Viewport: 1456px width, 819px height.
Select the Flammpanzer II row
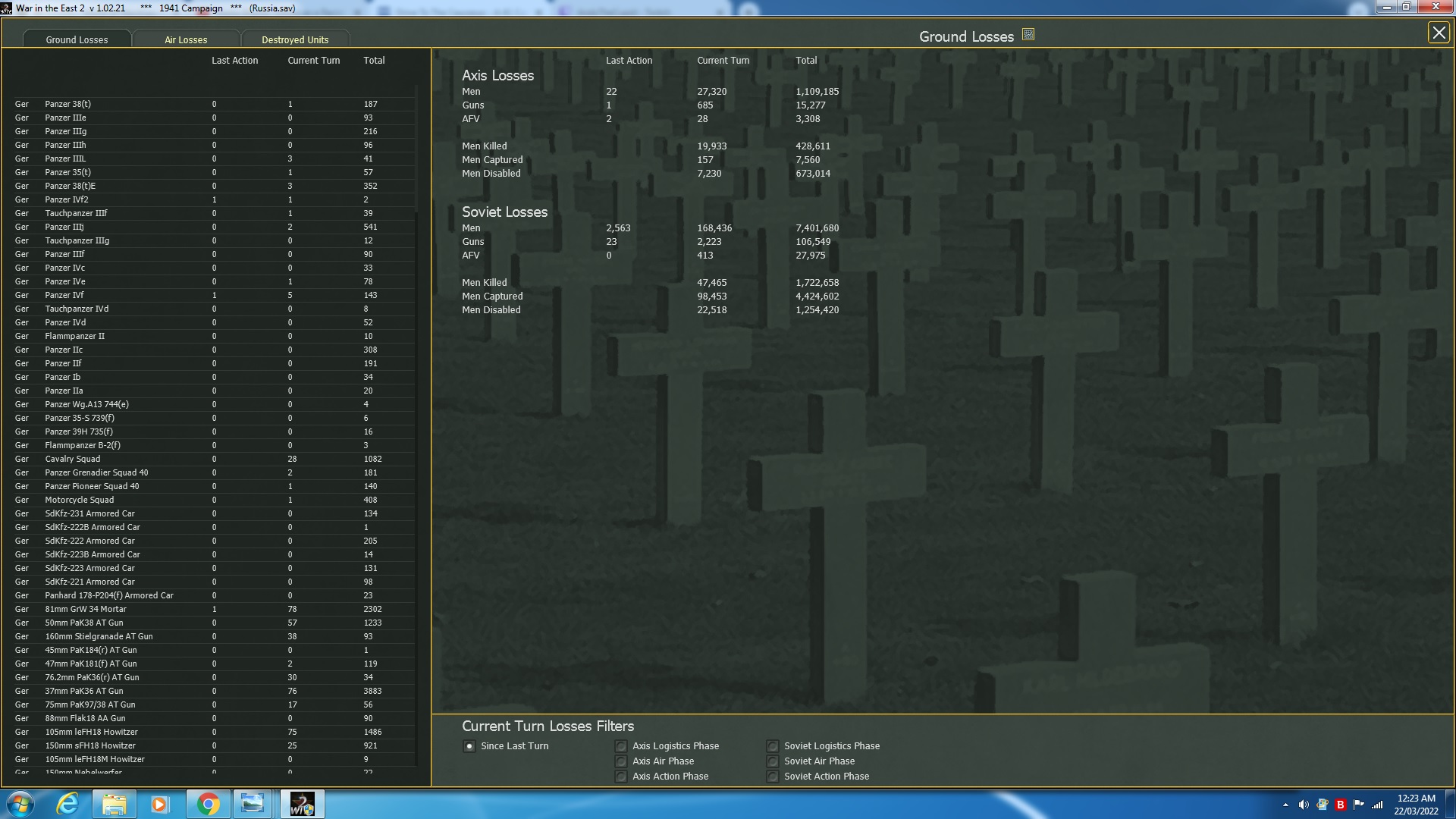tap(214, 337)
